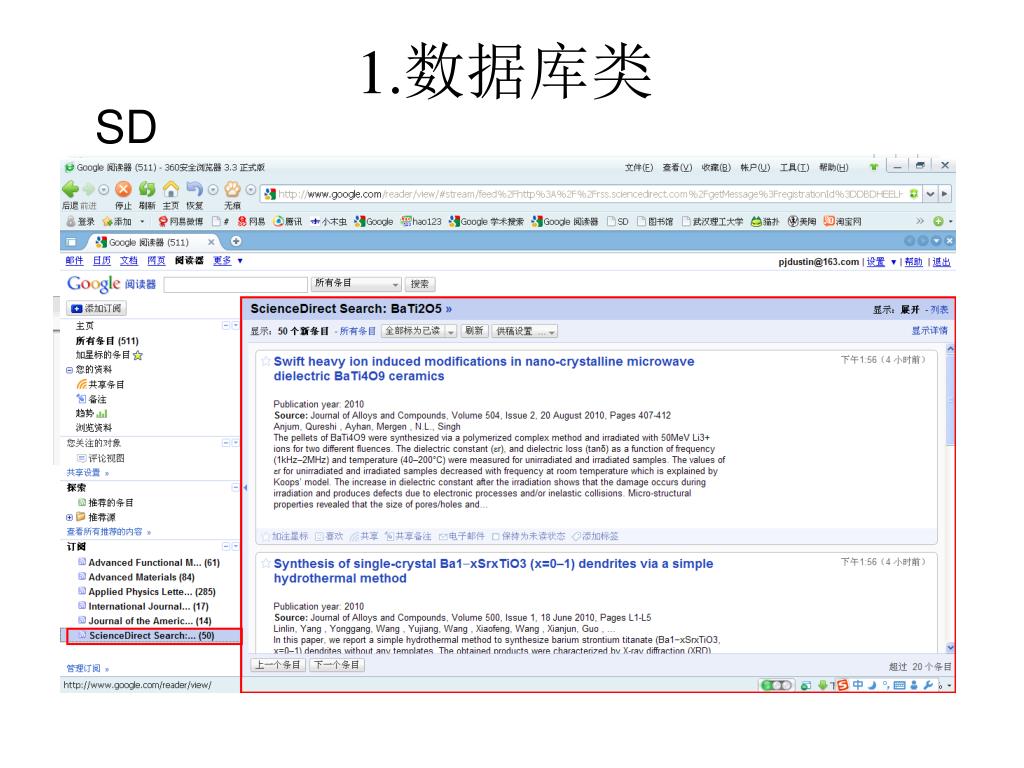Image resolution: width=1024 pixels, height=768 pixels.
Task: Open the address bar history dropdown
Action: [x=929, y=194]
